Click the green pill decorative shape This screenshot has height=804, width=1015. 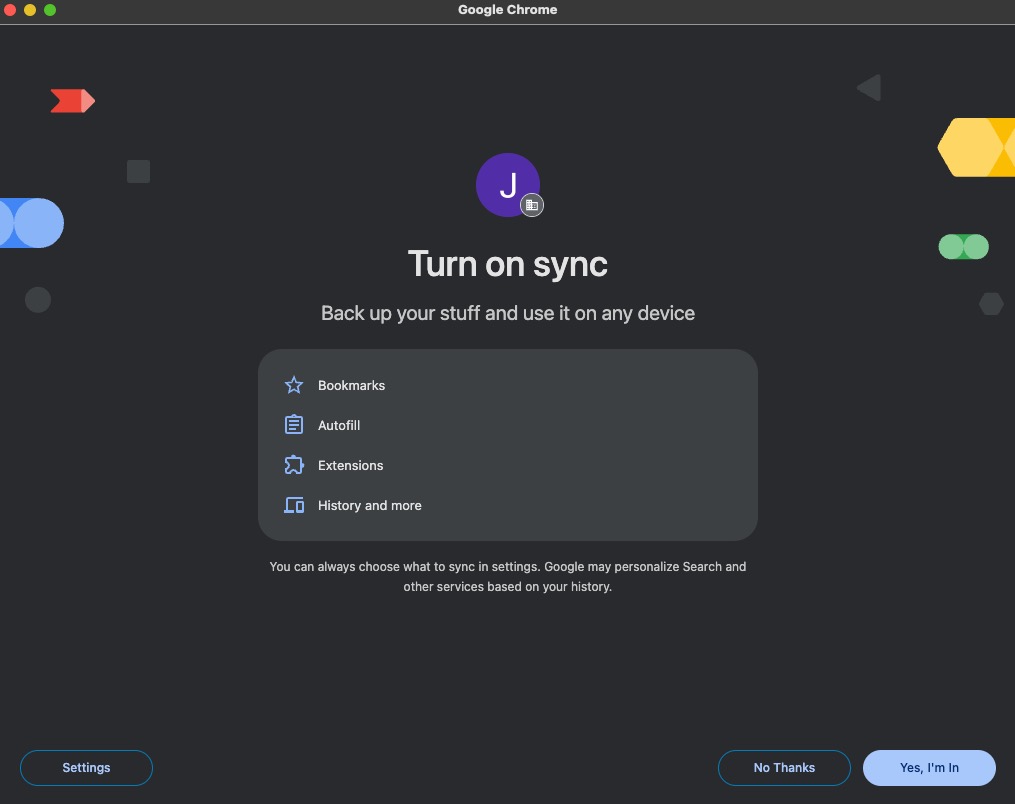pyautogui.click(x=964, y=247)
